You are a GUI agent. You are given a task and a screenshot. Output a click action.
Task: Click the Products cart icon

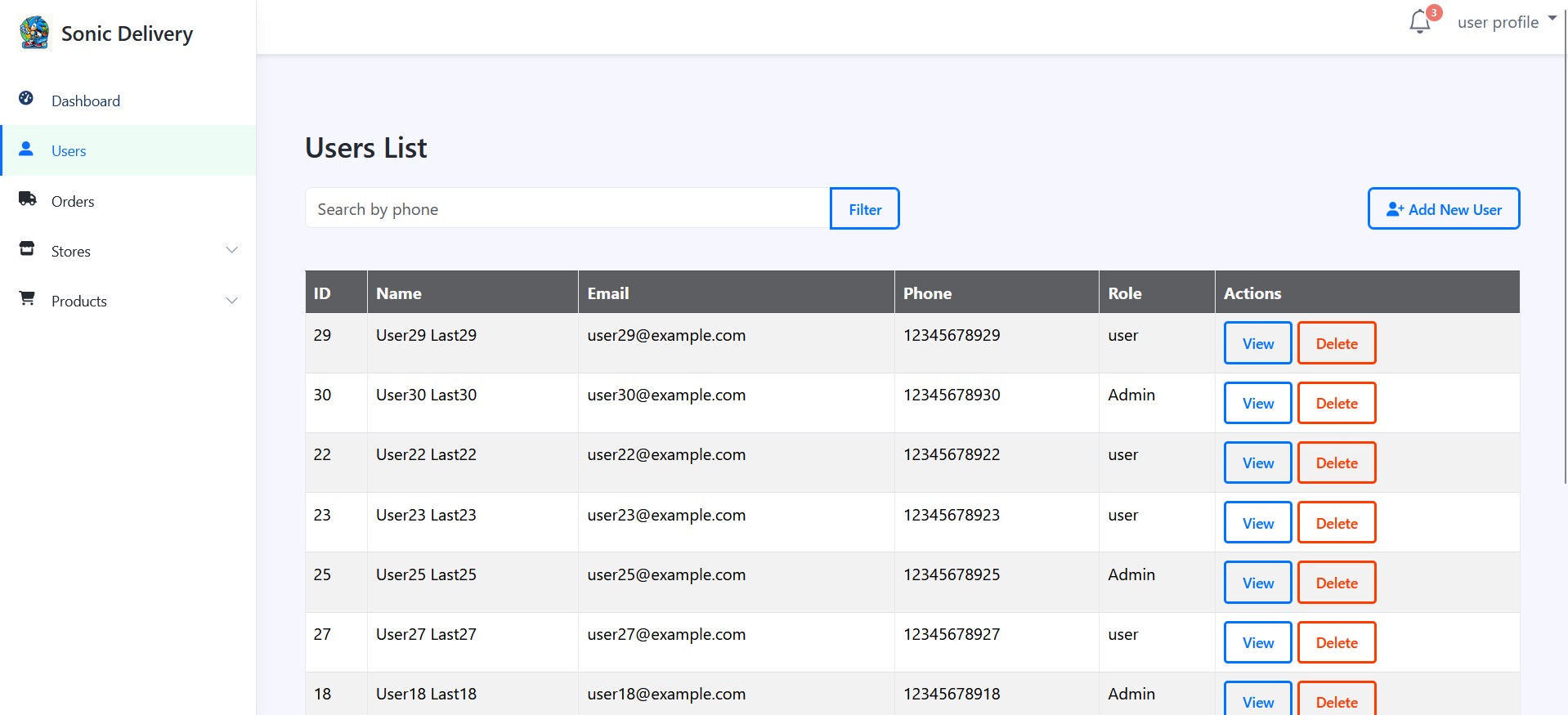[x=27, y=298]
